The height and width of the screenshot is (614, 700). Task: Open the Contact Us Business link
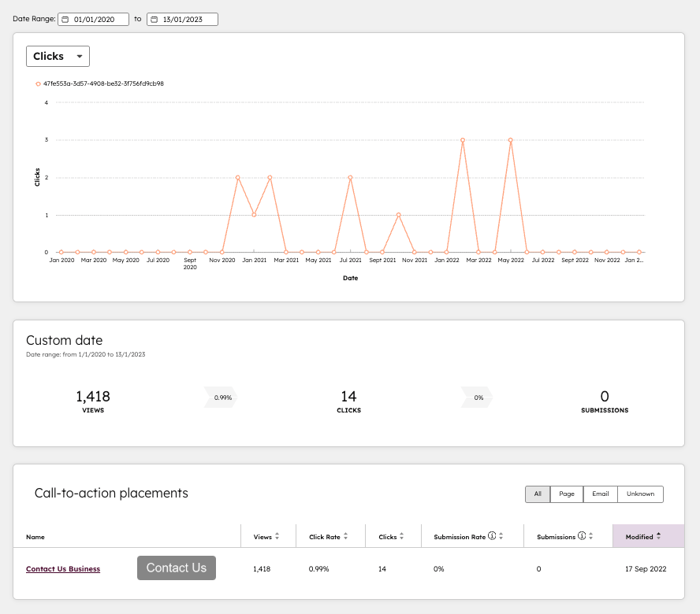point(63,569)
